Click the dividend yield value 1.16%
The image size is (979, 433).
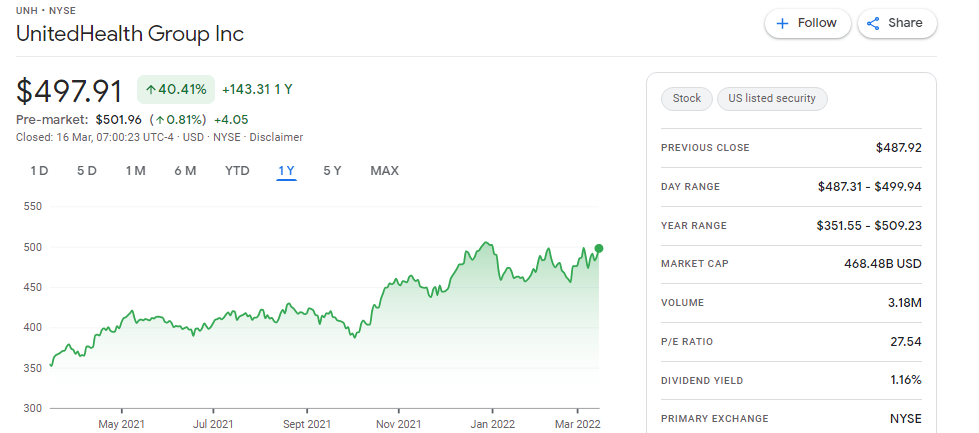point(906,381)
